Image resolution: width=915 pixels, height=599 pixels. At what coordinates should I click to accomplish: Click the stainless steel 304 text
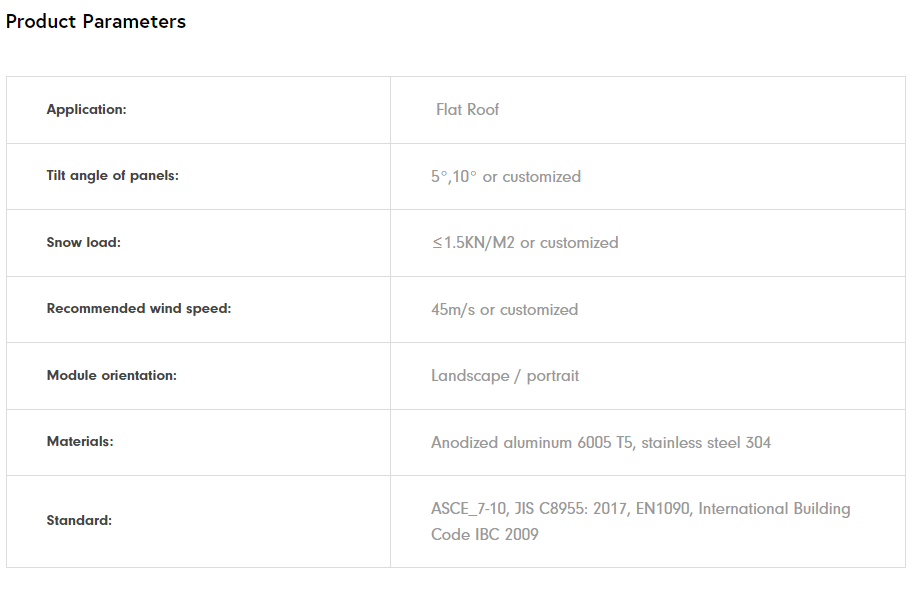click(706, 442)
